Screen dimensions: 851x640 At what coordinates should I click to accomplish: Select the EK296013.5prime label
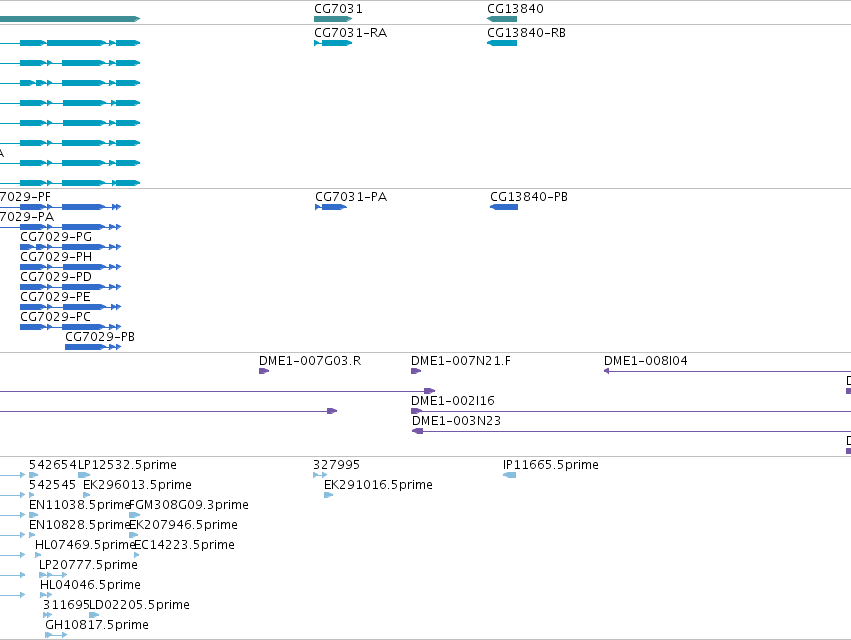[137, 485]
